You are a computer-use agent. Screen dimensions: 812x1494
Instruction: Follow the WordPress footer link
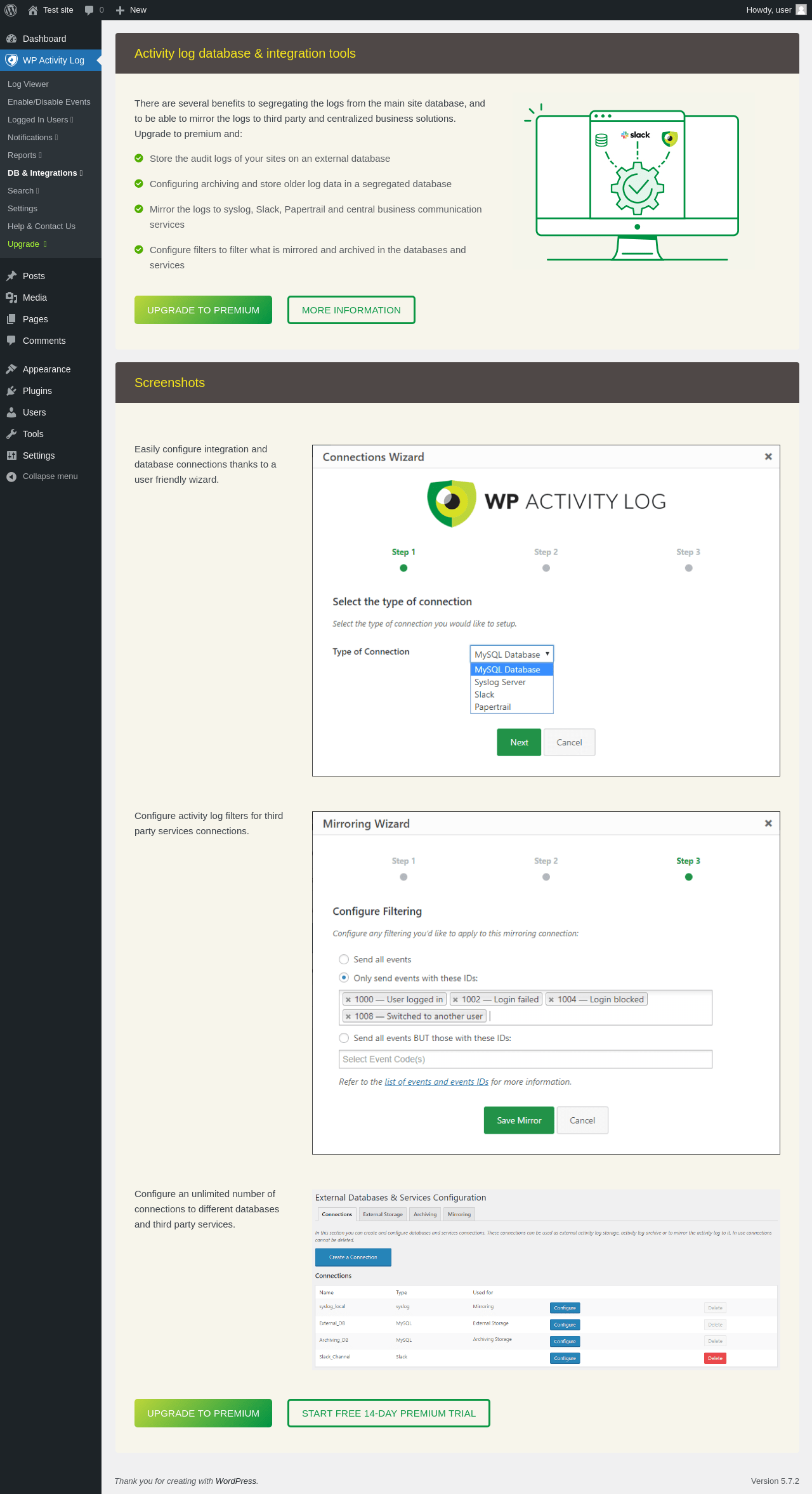(236, 1481)
